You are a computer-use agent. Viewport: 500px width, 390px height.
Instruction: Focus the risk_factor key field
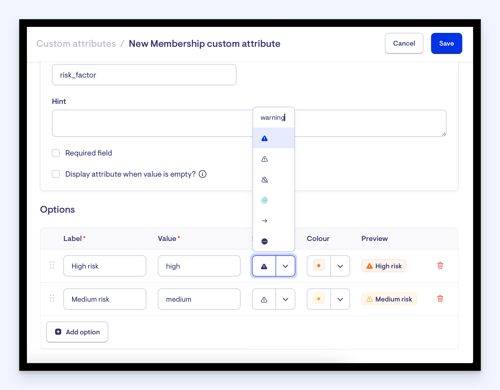pyautogui.click(x=144, y=75)
